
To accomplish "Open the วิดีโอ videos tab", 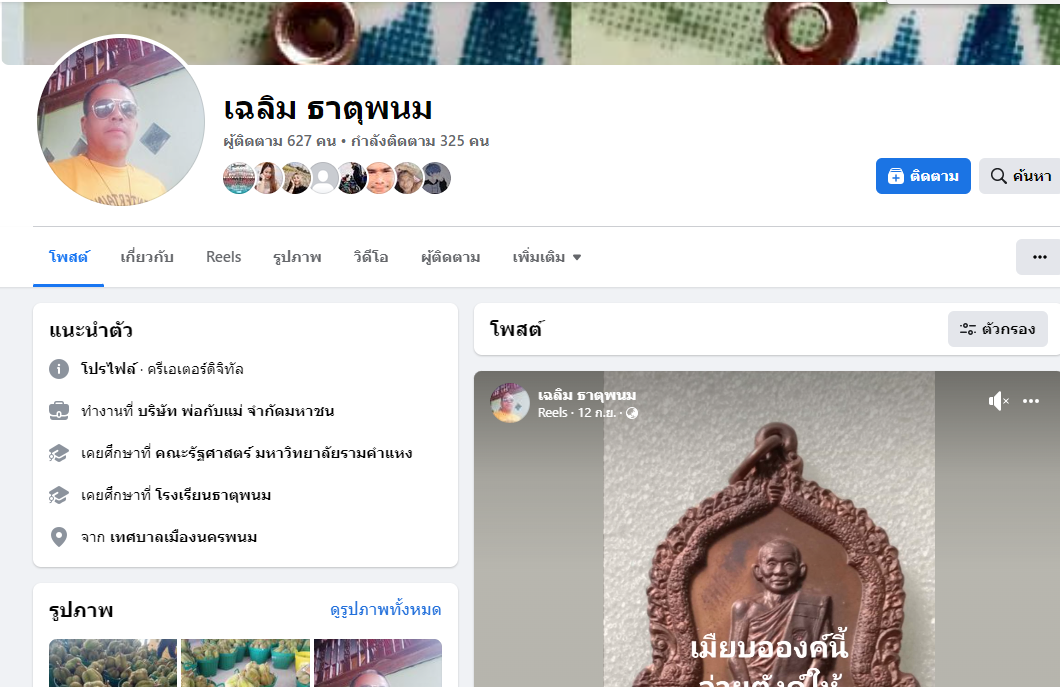I will [370, 257].
